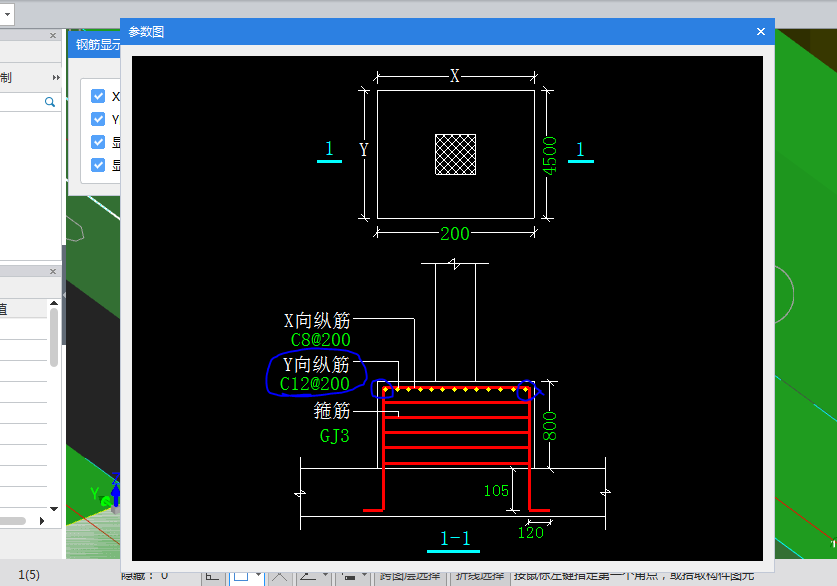Click the left panel collapse handle arrow

[64, 295]
